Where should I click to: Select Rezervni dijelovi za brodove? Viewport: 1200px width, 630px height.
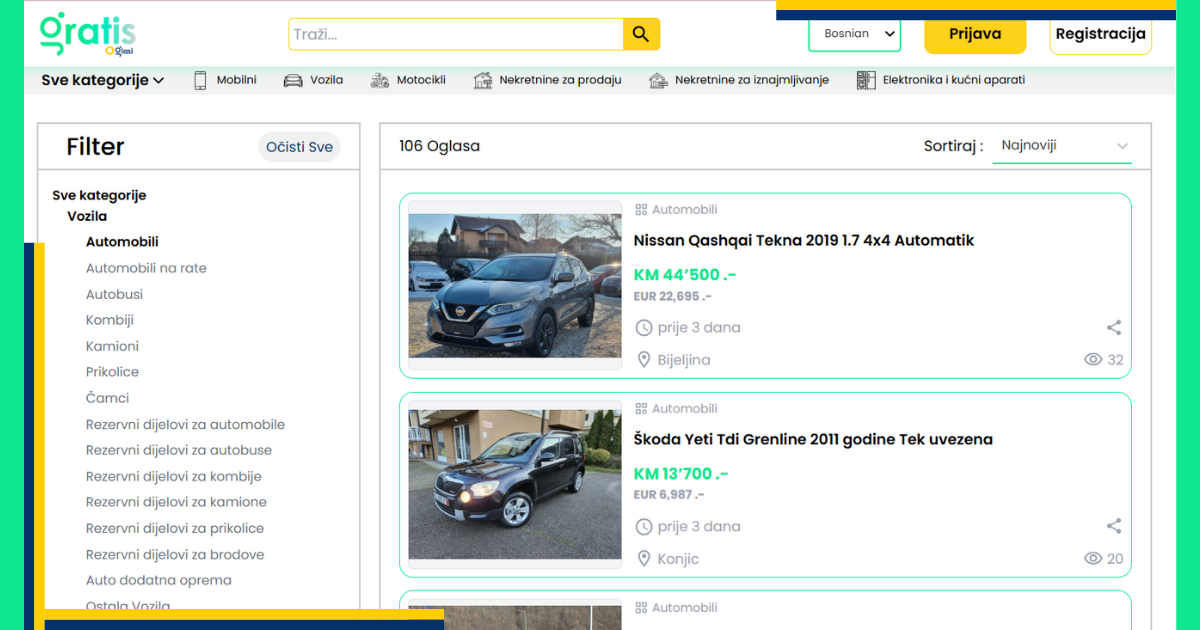tap(175, 554)
